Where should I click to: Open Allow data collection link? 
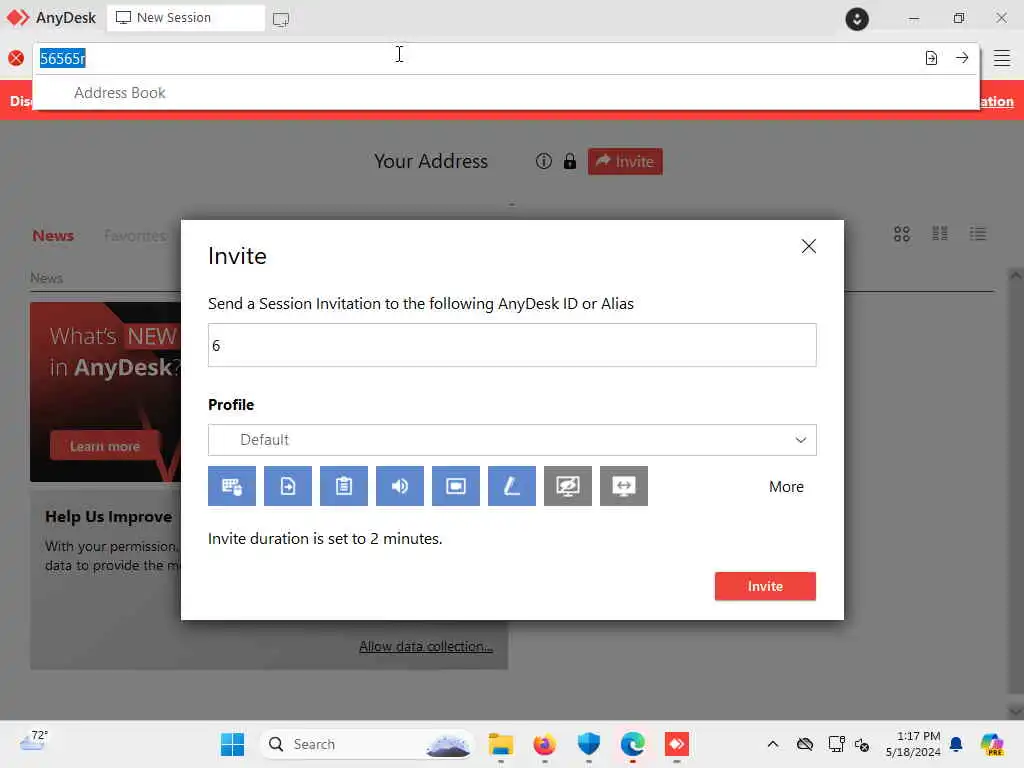[426, 647]
